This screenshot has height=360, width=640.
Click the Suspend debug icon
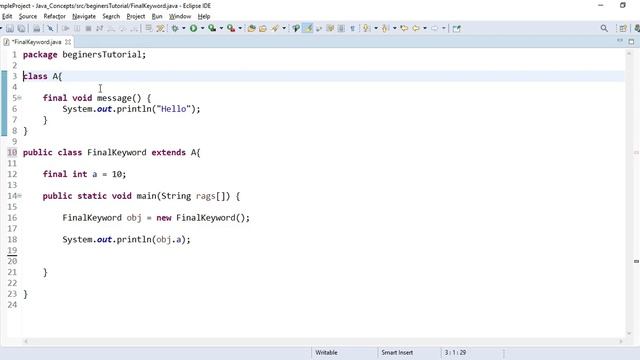point(77,29)
